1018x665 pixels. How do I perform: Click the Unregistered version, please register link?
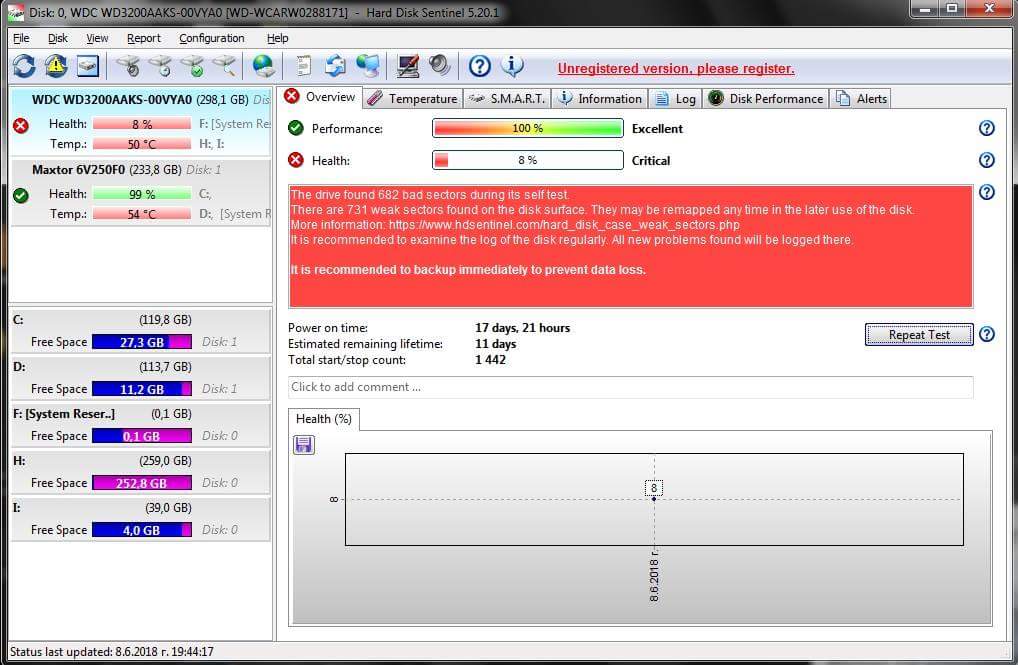click(x=676, y=68)
